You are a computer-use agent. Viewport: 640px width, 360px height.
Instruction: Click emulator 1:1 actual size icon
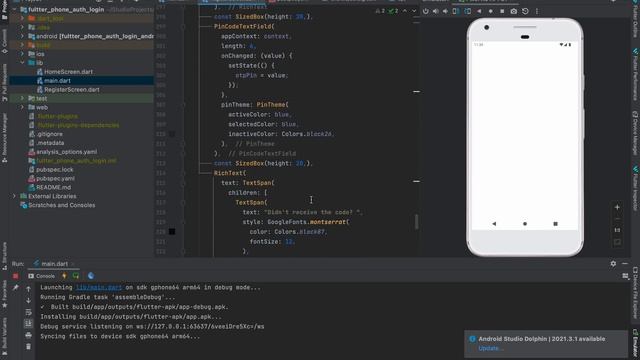point(617,230)
